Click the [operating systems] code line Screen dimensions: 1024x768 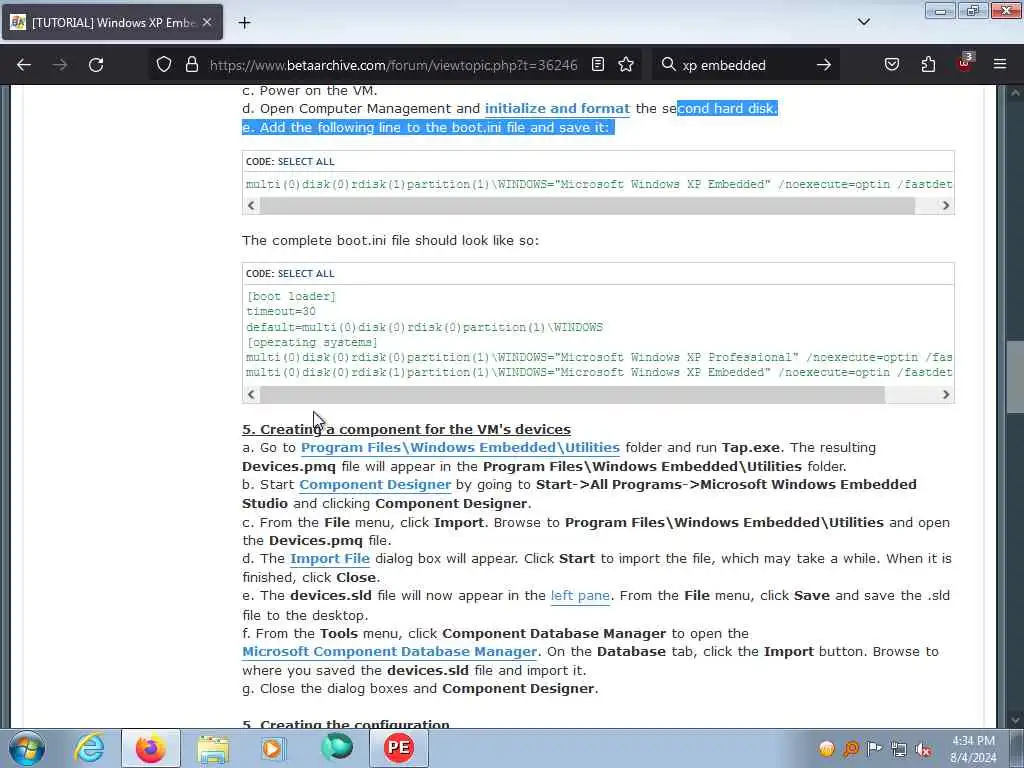[x=312, y=342]
